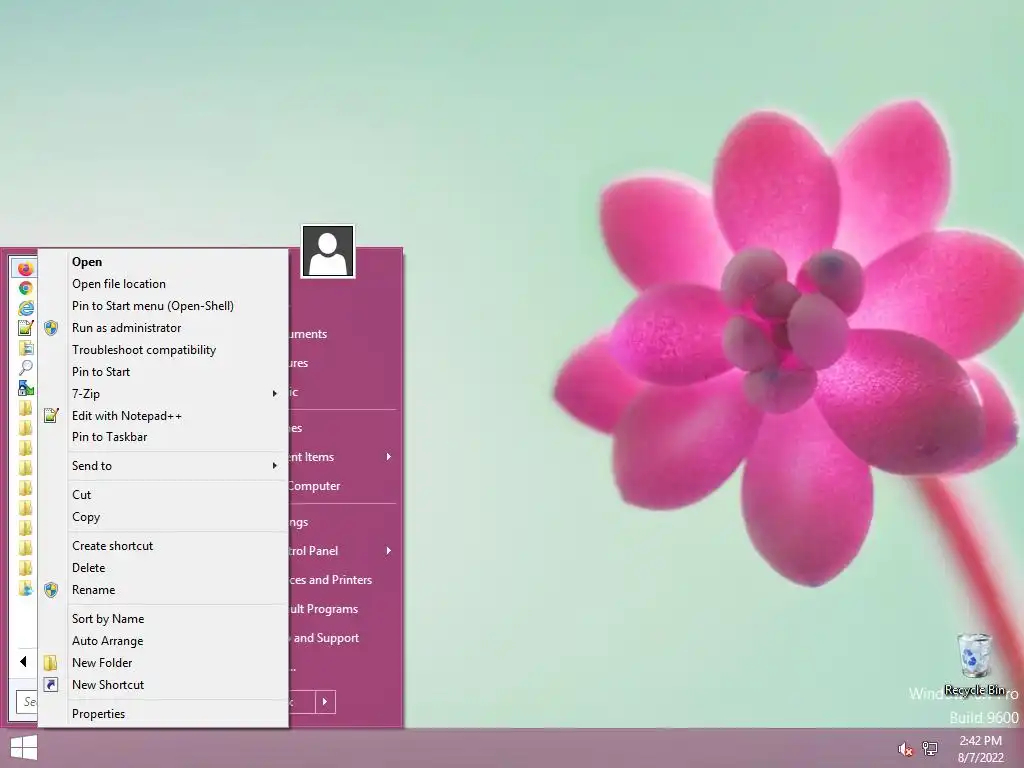Viewport: 1024px width, 768px height.
Task: Choose Delete in the context menu
Action: 163,568
